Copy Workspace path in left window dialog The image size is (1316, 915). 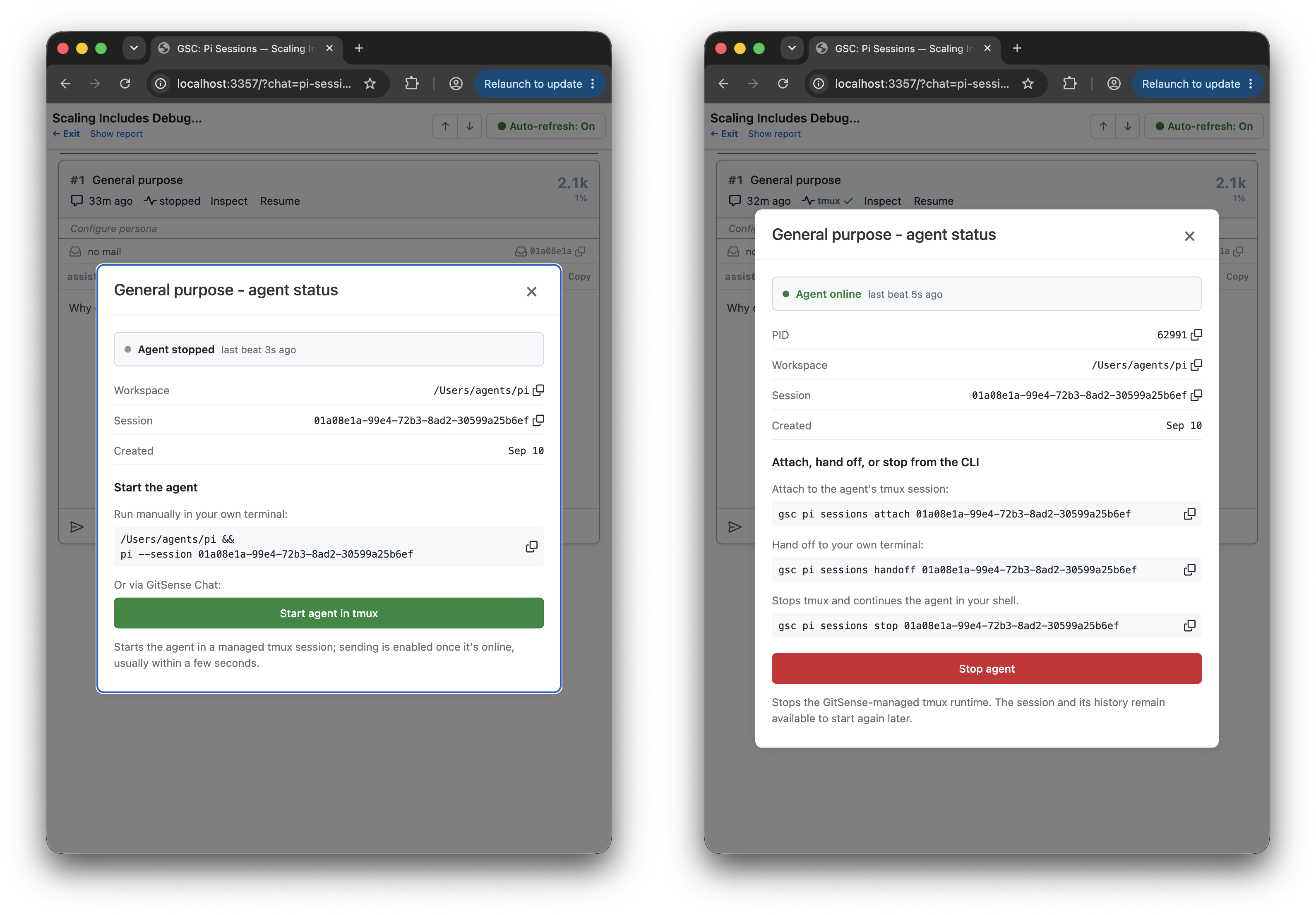point(538,390)
